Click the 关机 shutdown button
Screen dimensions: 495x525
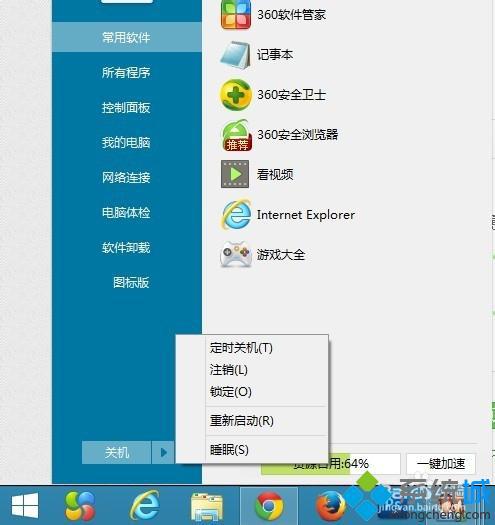[116, 453]
